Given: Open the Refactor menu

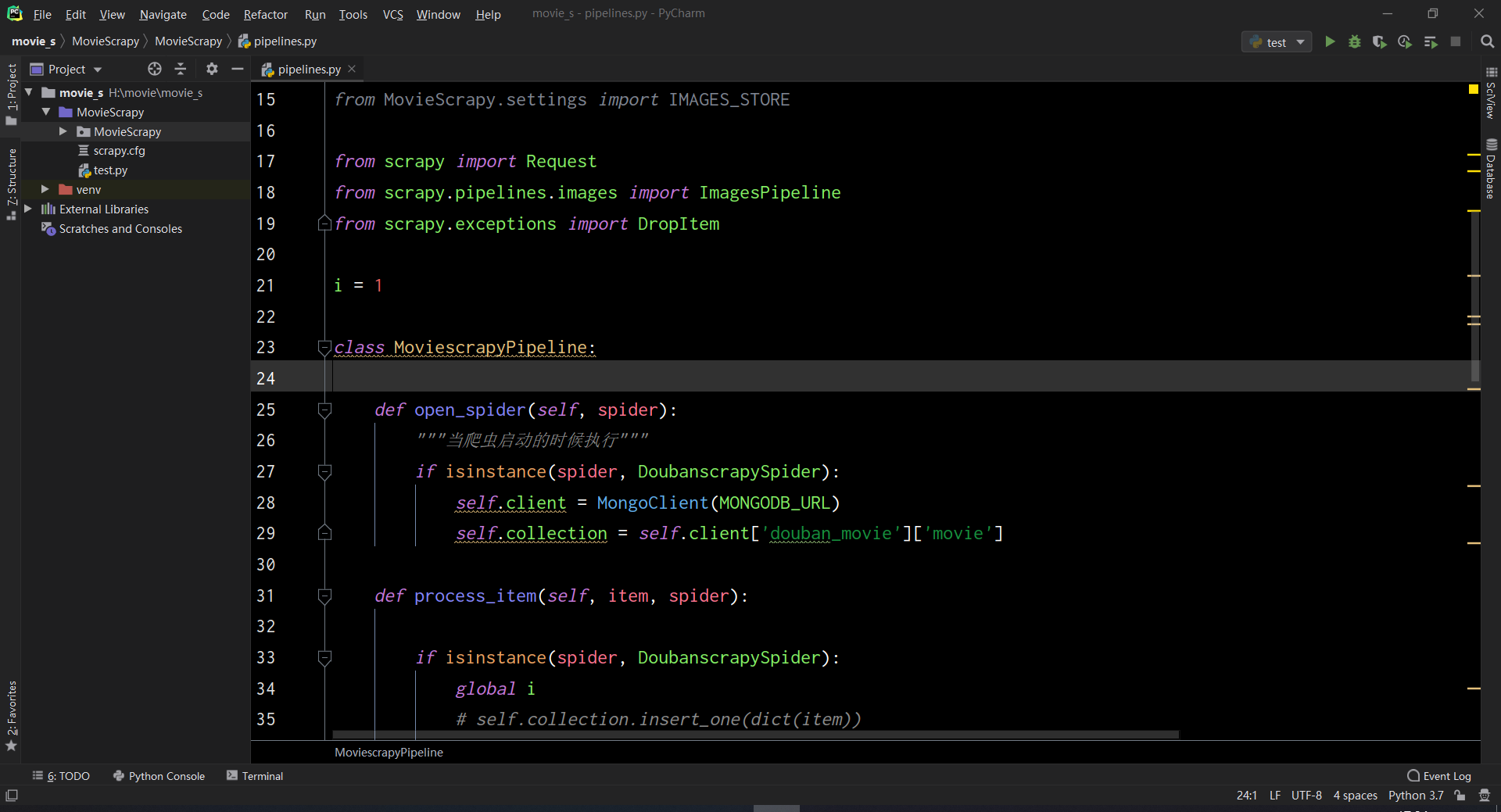Looking at the screenshot, I should (x=265, y=14).
